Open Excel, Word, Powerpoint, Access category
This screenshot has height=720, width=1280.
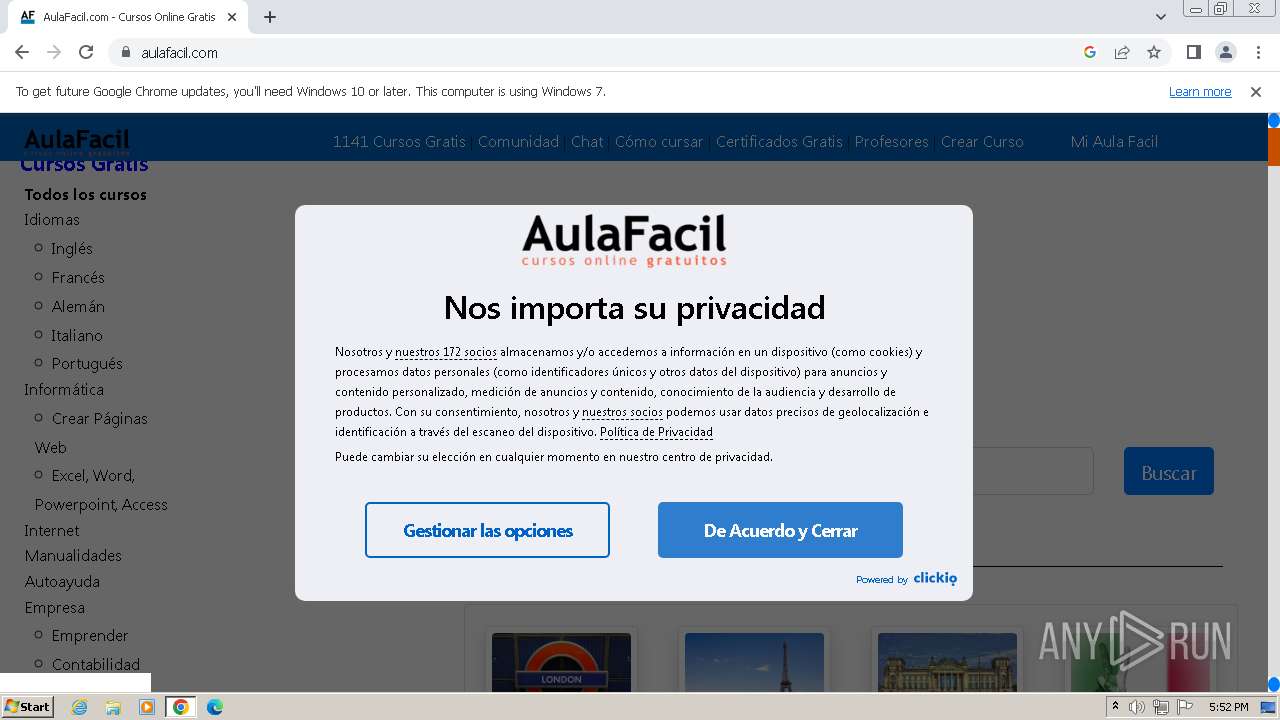[101, 490]
